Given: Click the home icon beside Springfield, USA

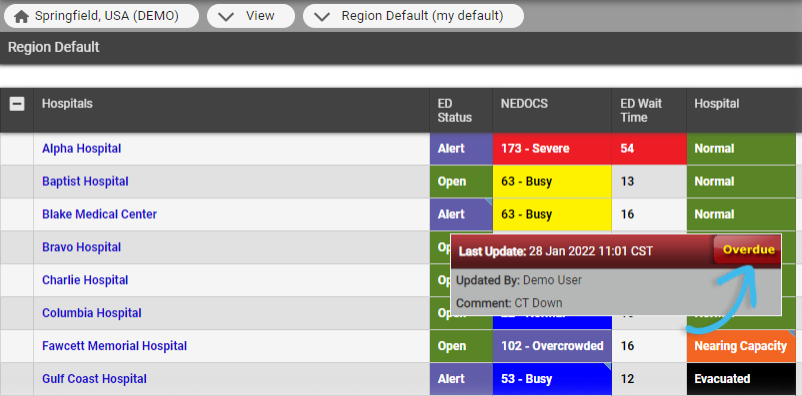Looking at the screenshot, I should [x=21, y=16].
